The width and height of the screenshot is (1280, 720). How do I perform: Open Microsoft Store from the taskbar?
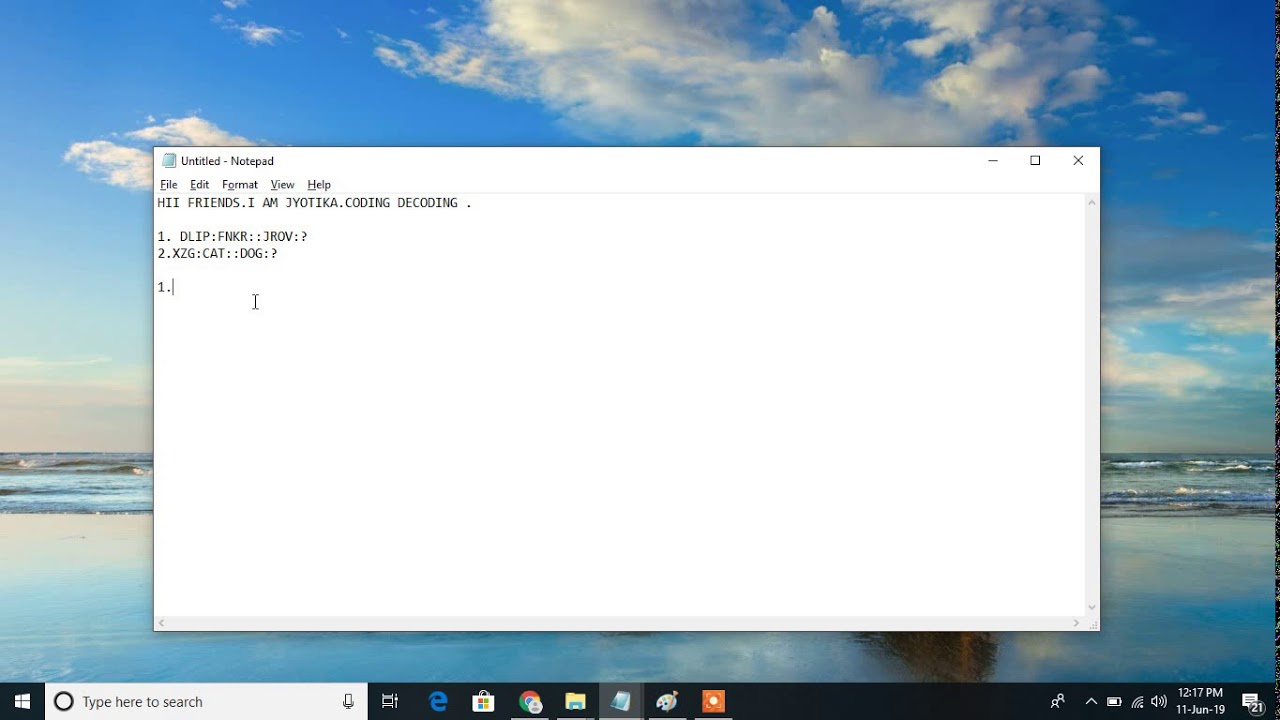484,702
